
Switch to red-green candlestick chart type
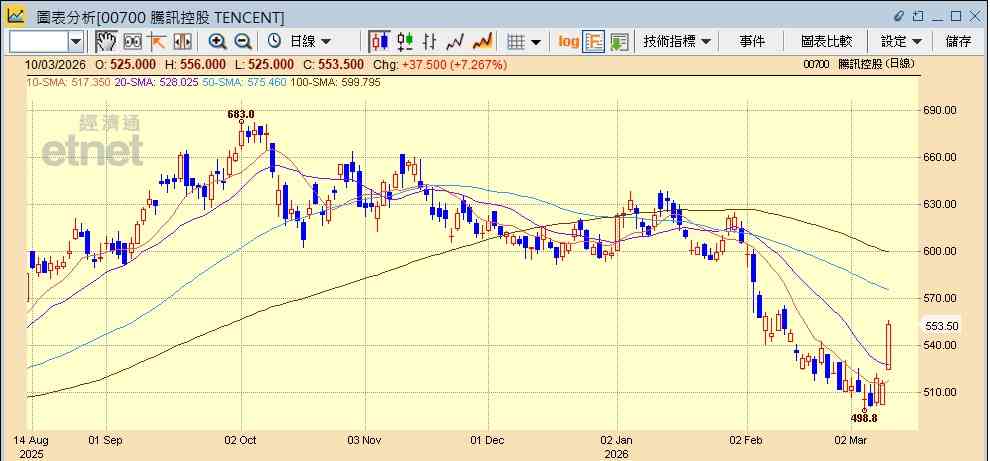(x=405, y=42)
